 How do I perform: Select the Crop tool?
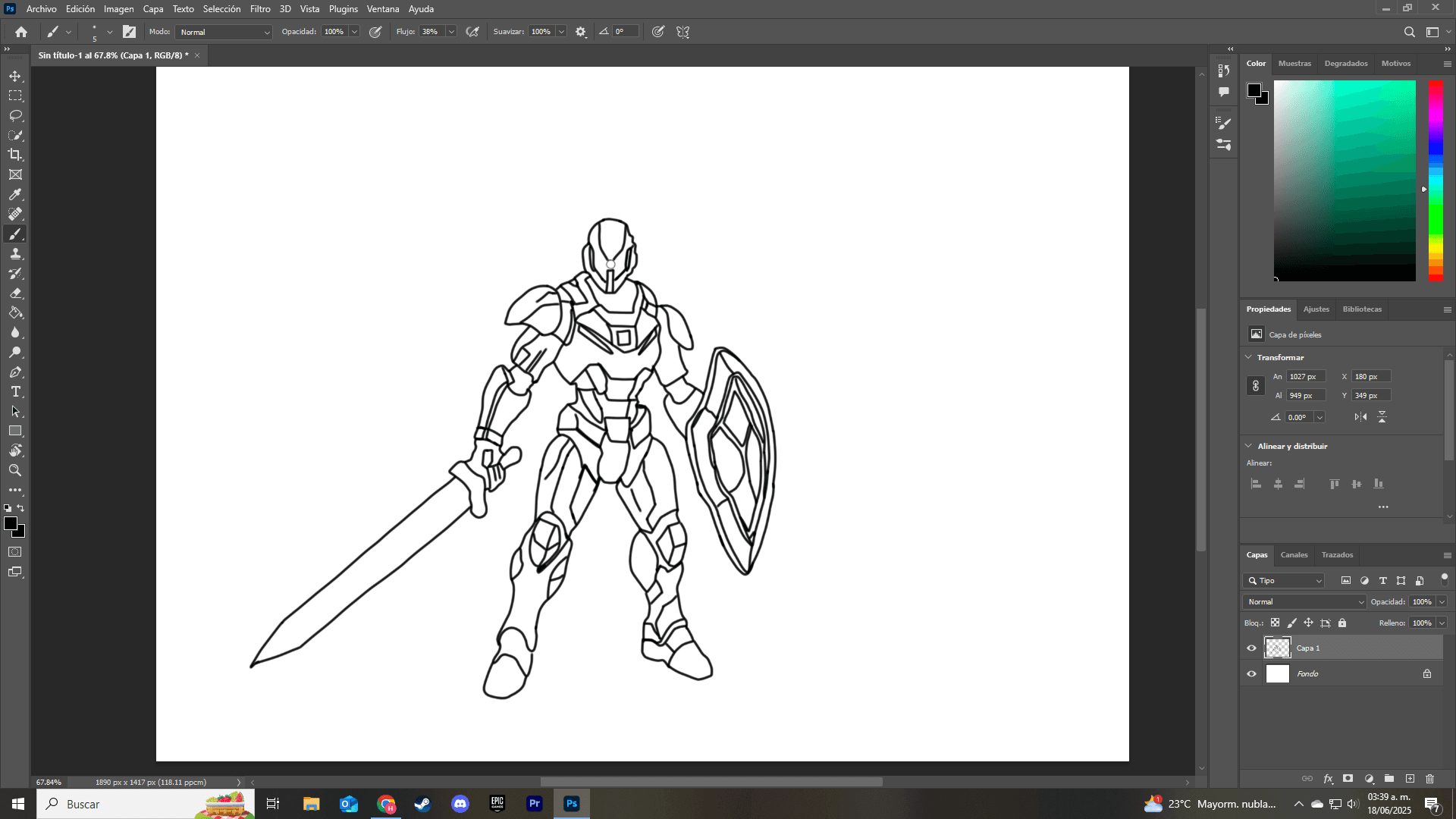coord(15,155)
